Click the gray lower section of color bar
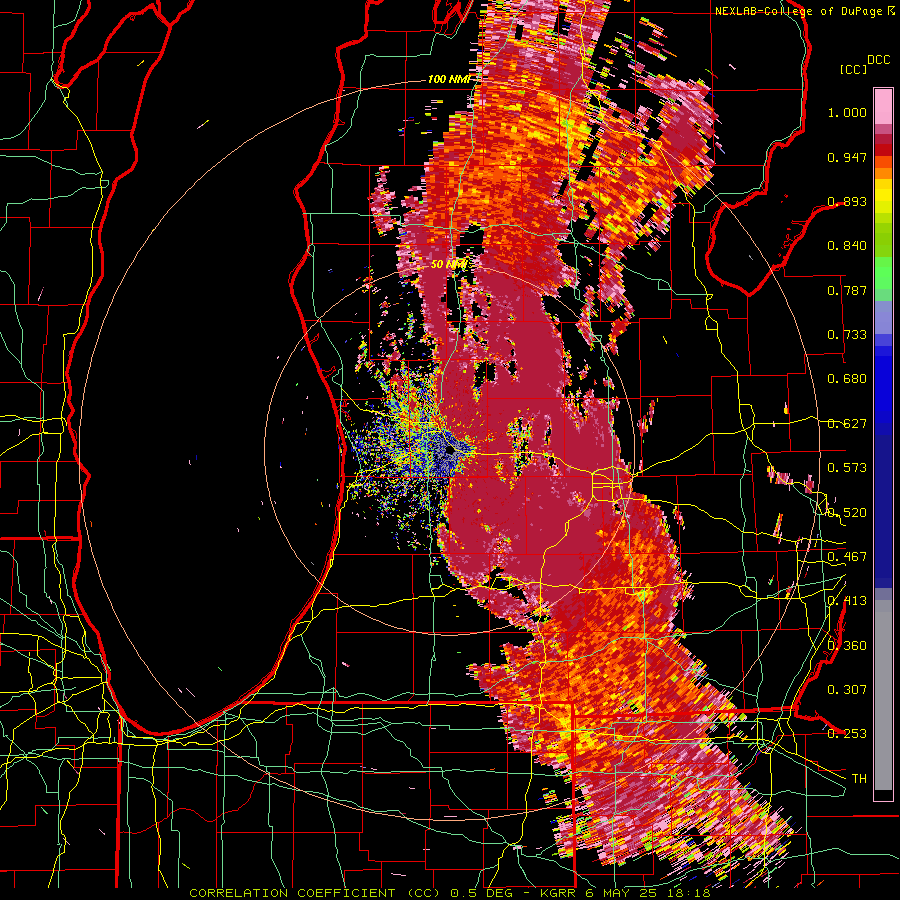 [883, 695]
